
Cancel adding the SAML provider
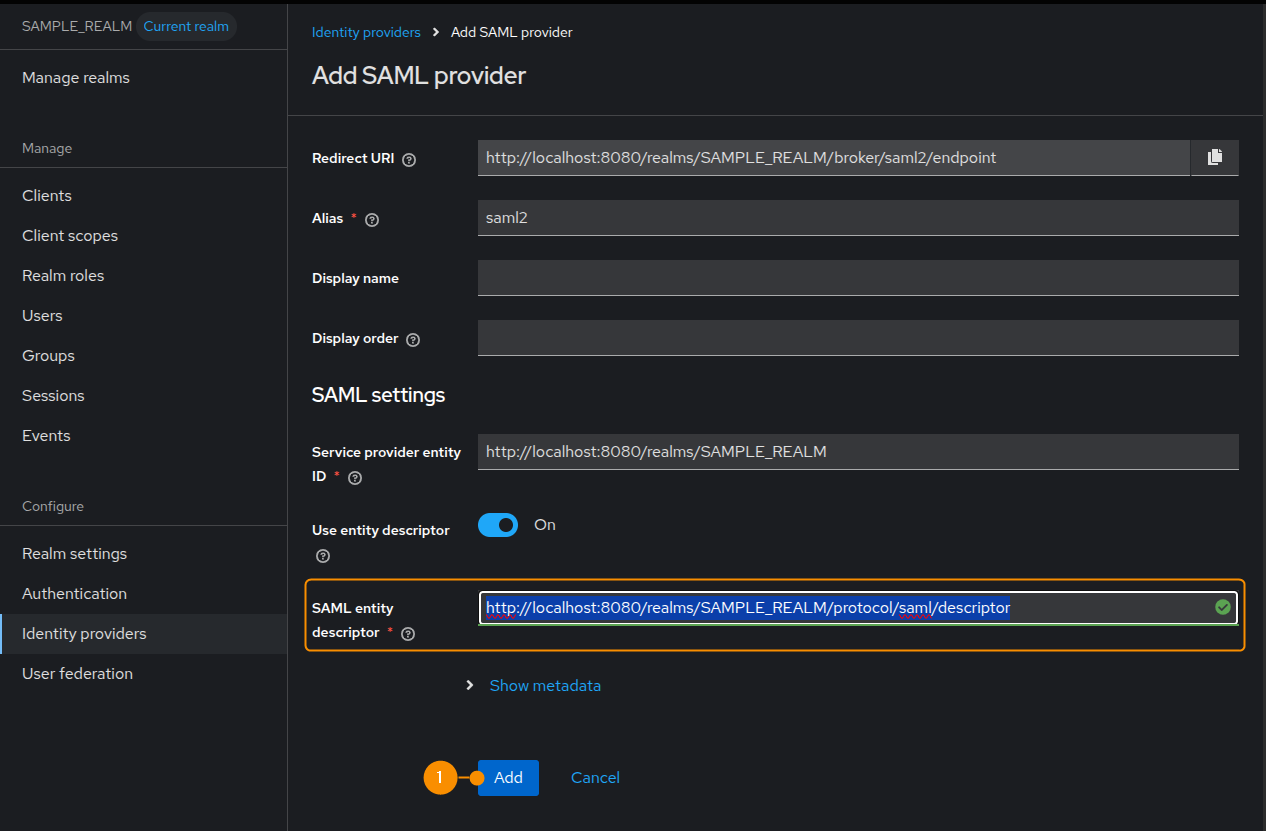[595, 778]
